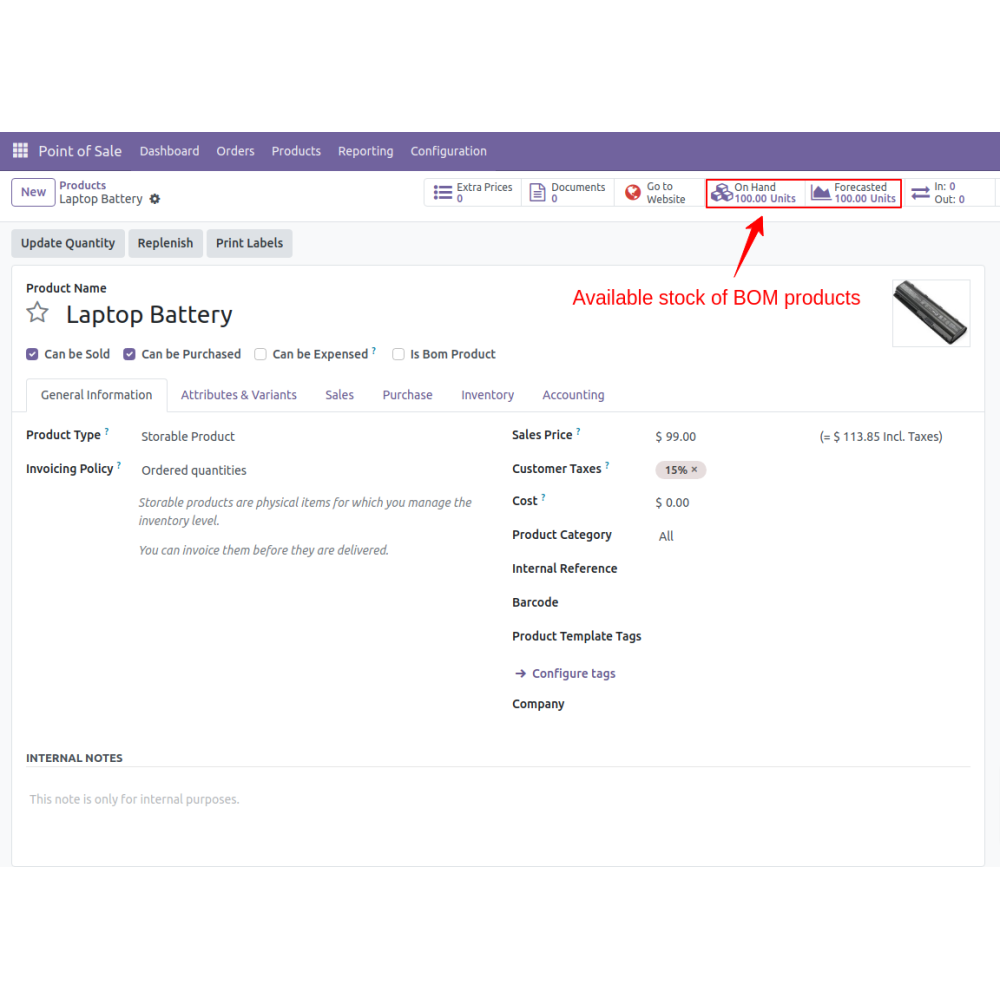The width and height of the screenshot is (1000, 1000).
Task: Open the Reporting menu
Action: pyautogui.click(x=365, y=151)
